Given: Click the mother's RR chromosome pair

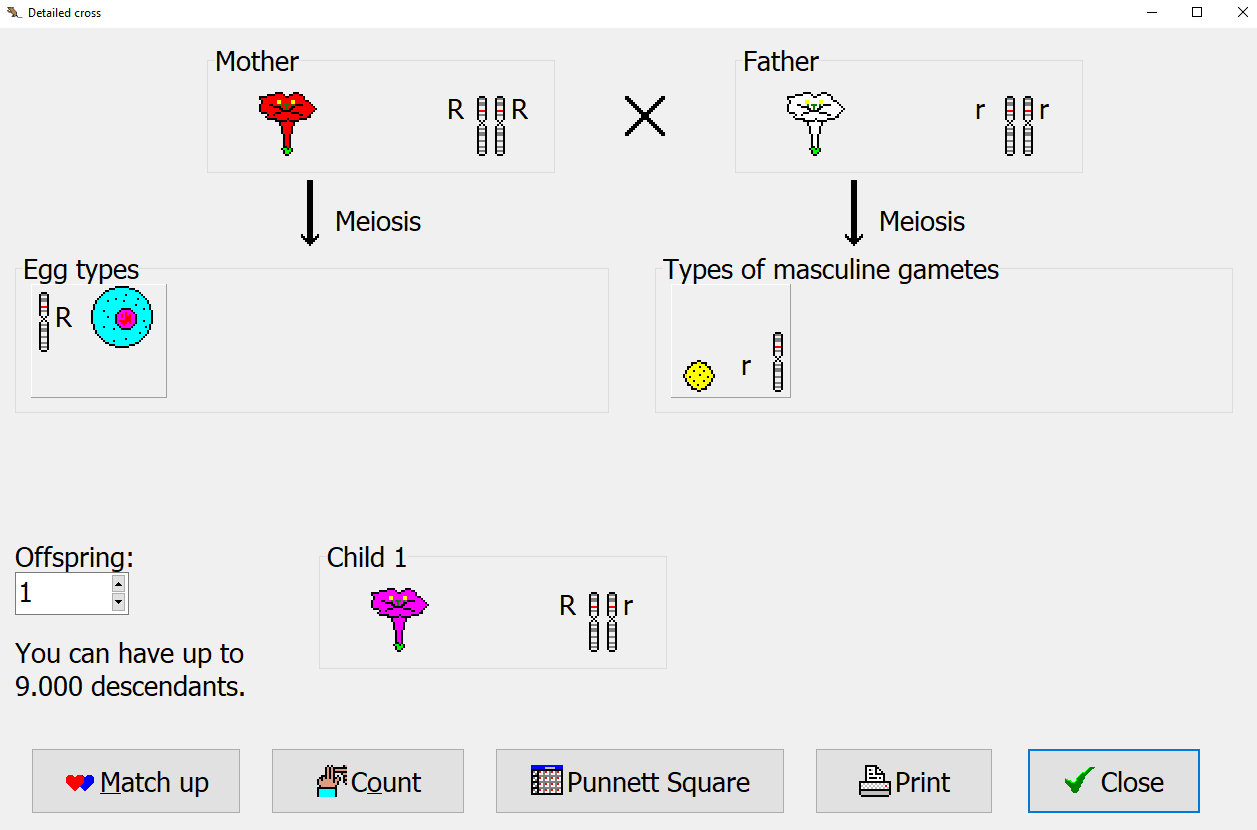Looking at the screenshot, I should coord(490,125).
